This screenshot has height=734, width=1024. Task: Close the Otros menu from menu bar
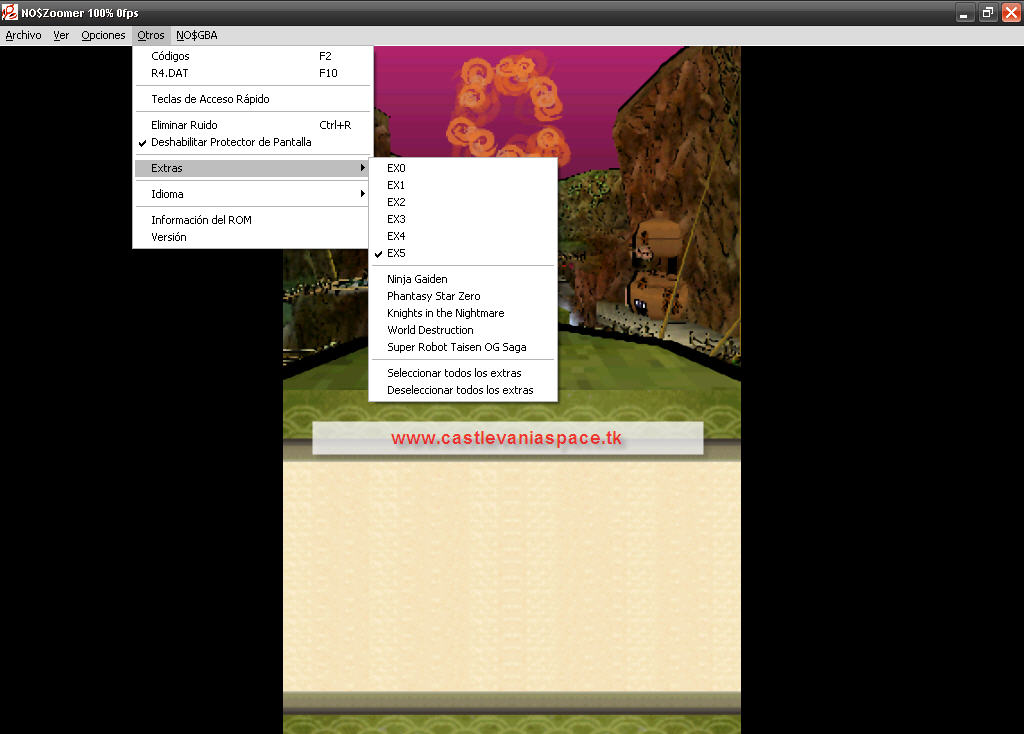click(x=151, y=35)
